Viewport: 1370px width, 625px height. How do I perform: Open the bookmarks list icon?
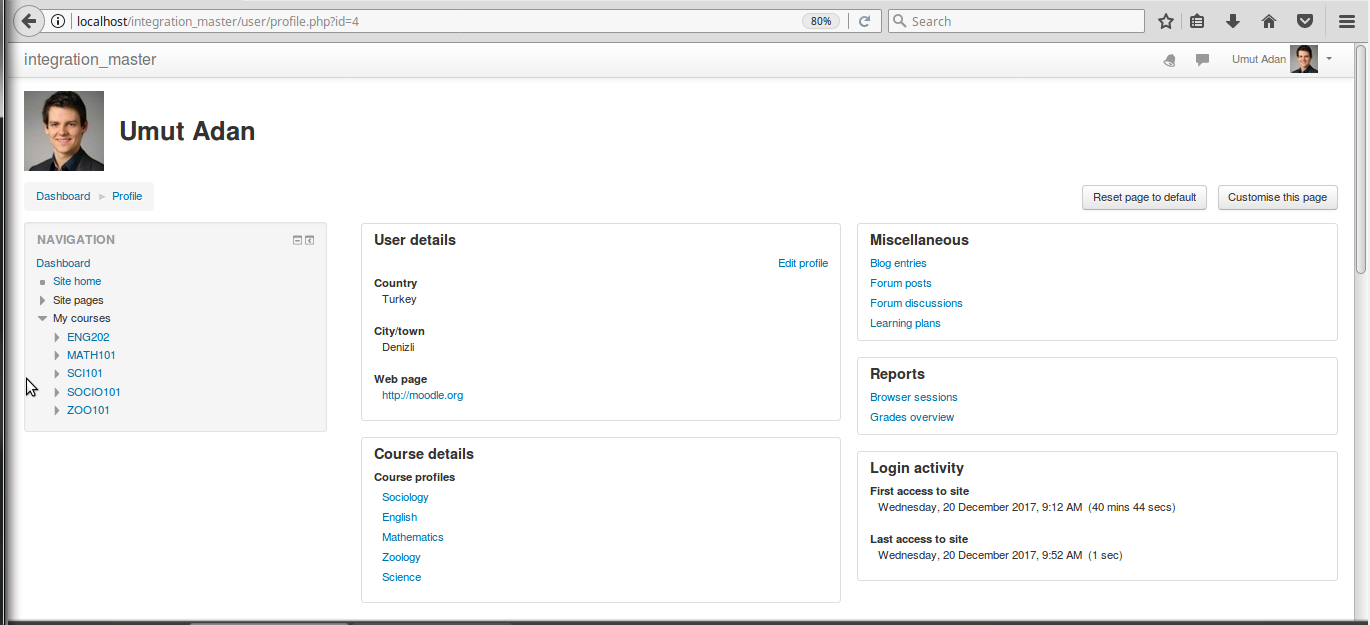click(1197, 21)
